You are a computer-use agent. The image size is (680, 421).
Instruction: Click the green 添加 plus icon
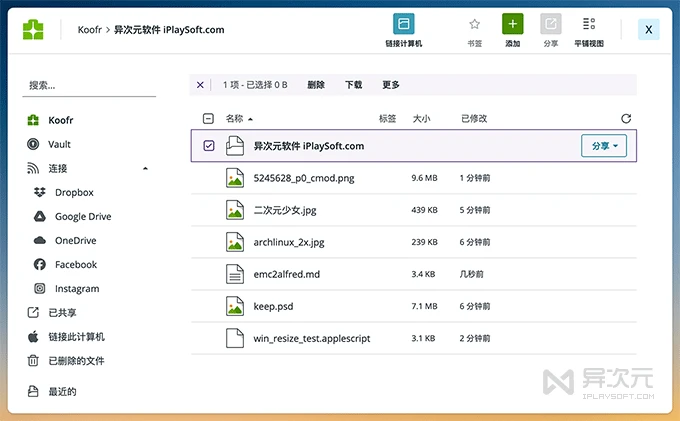[513, 23]
